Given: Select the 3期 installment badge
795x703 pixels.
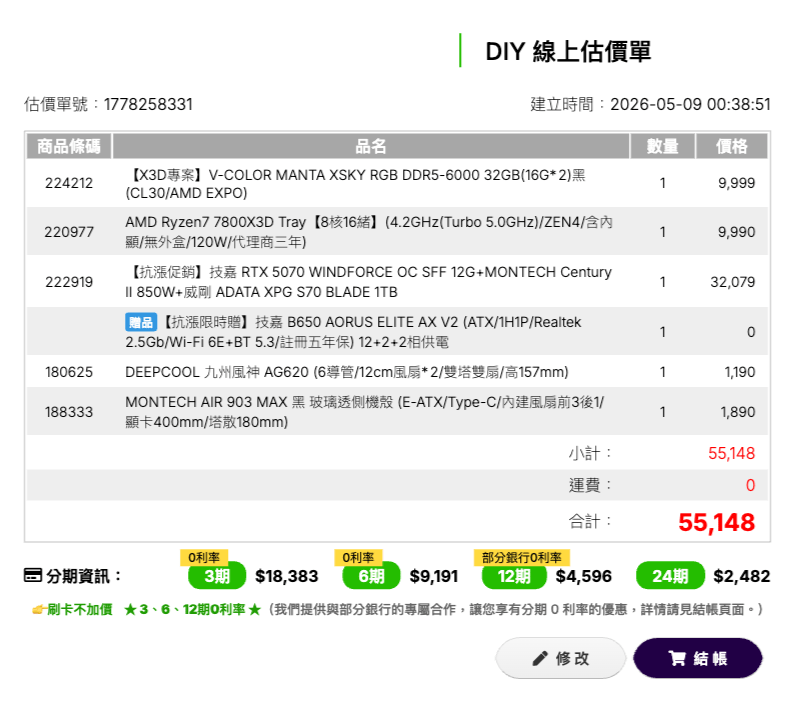Looking at the screenshot, I should (216, 576).
